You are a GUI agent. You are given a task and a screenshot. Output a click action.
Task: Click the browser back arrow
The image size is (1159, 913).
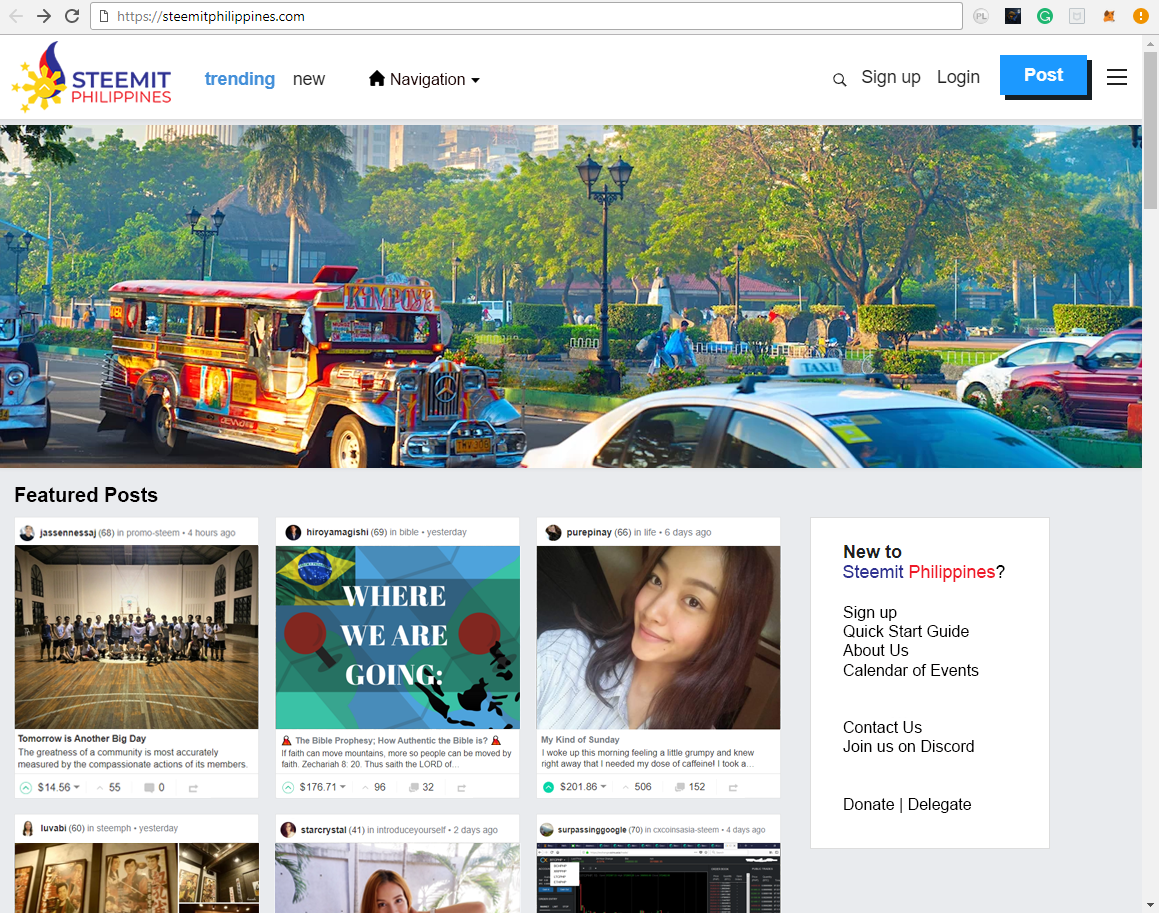[x=16, y=16]
